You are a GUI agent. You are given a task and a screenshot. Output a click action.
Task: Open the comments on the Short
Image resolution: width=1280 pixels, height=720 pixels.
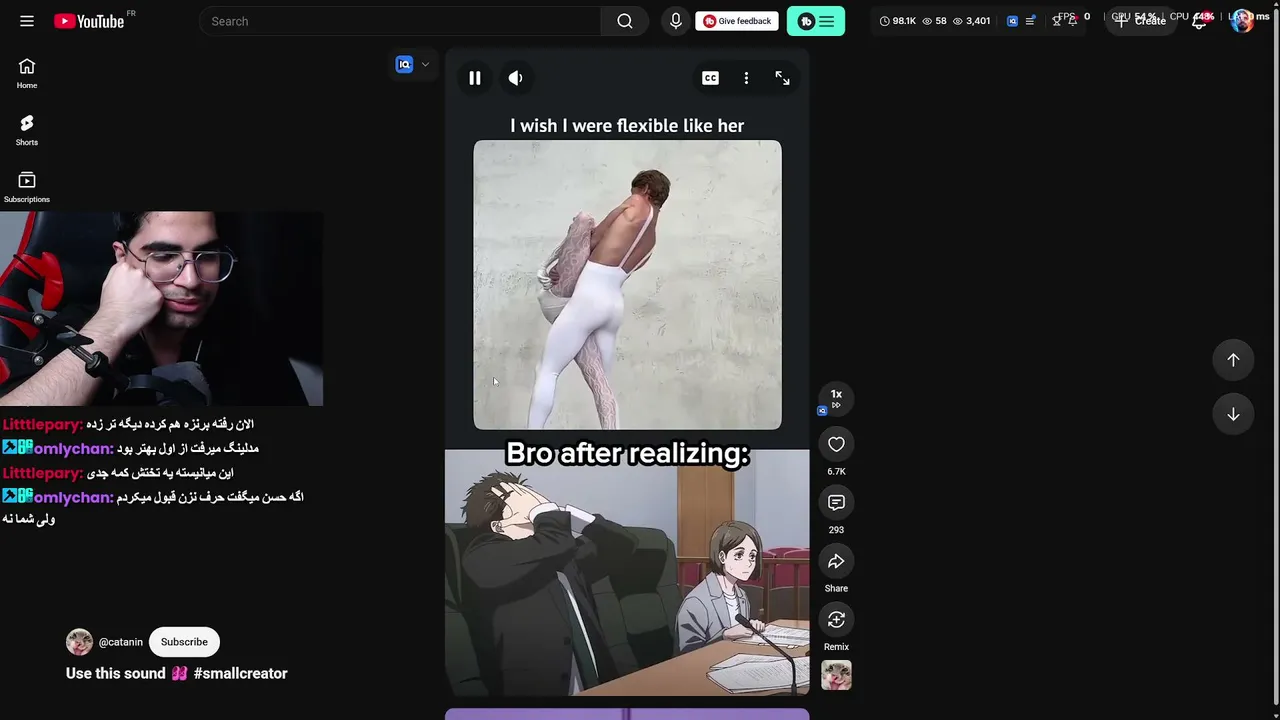click(x=836, y=503)
